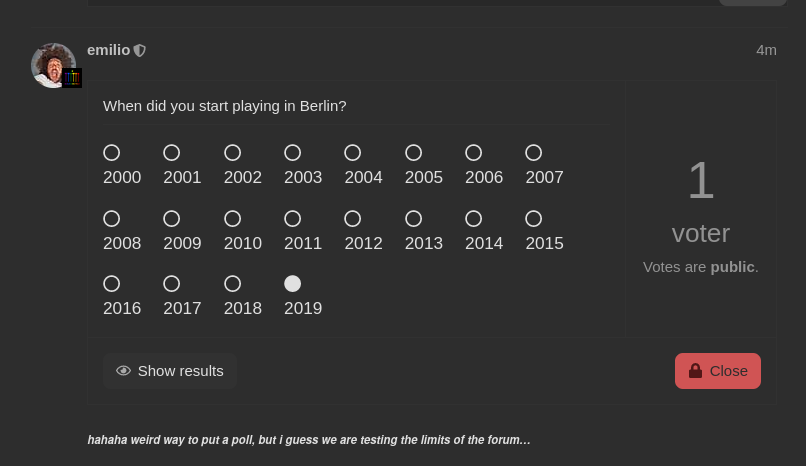This screenshot has width=806, height=466.
Task: Pick the 2016 radio option
Action: pyautogui.click(x=112, y=284)
